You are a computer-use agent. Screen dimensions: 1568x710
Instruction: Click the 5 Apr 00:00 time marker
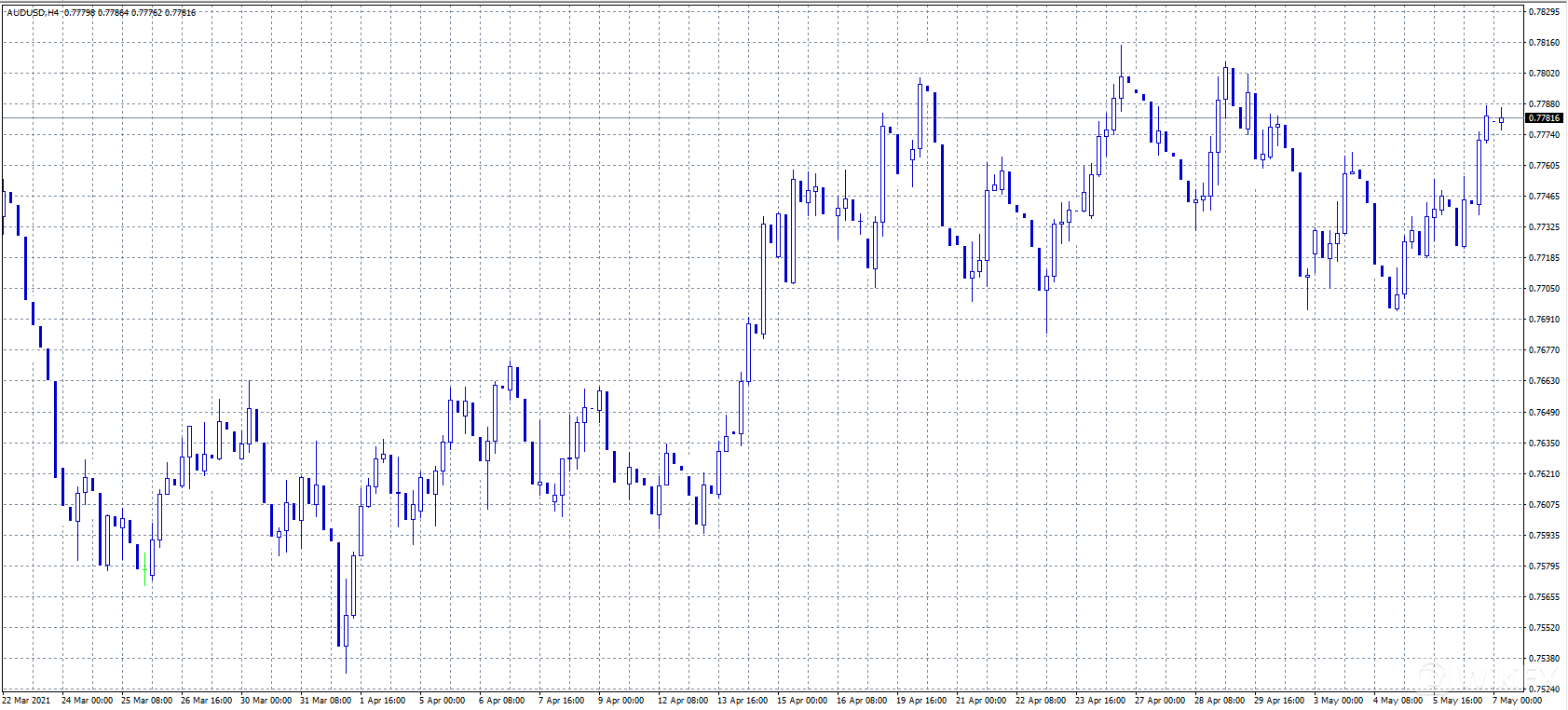pos(442,701)
